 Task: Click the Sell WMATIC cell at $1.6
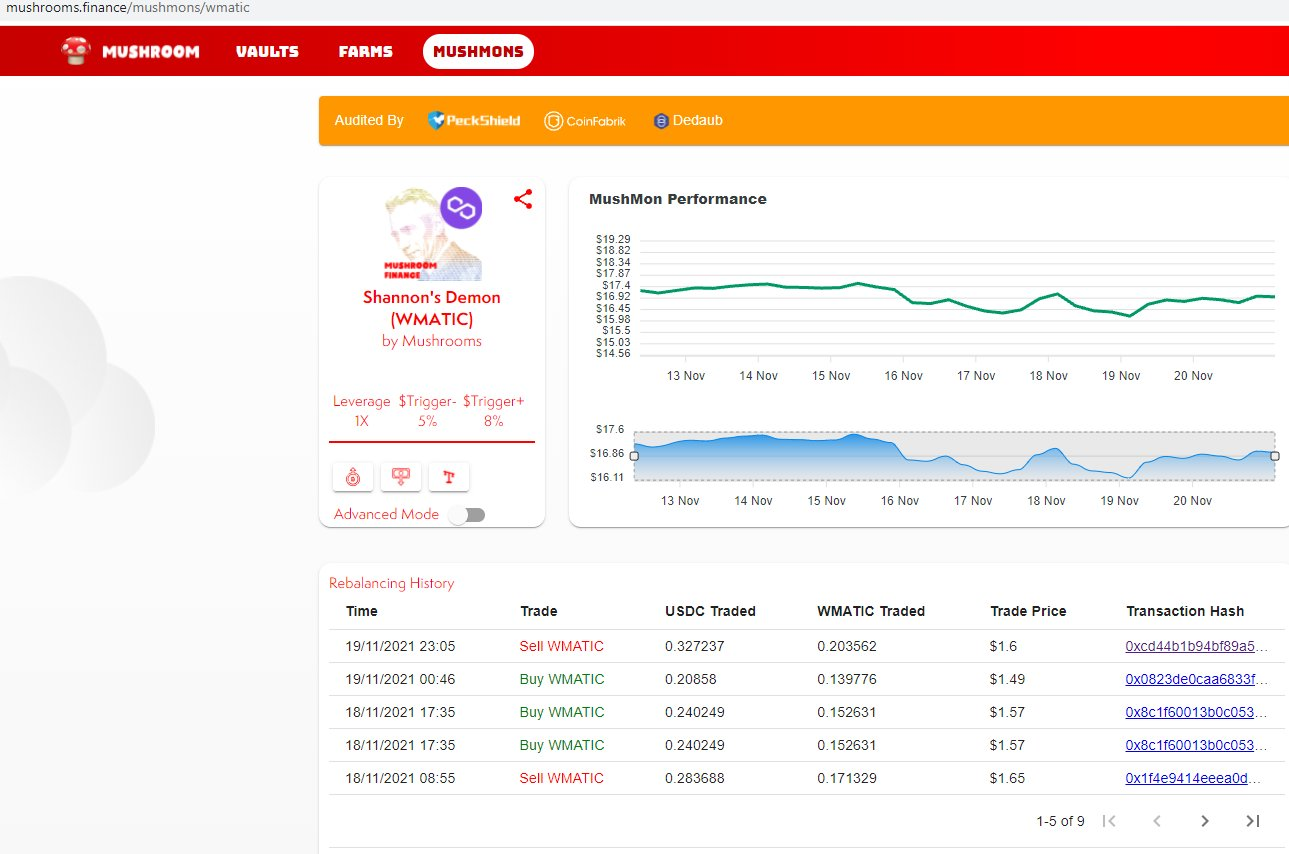tap(562, 646)
